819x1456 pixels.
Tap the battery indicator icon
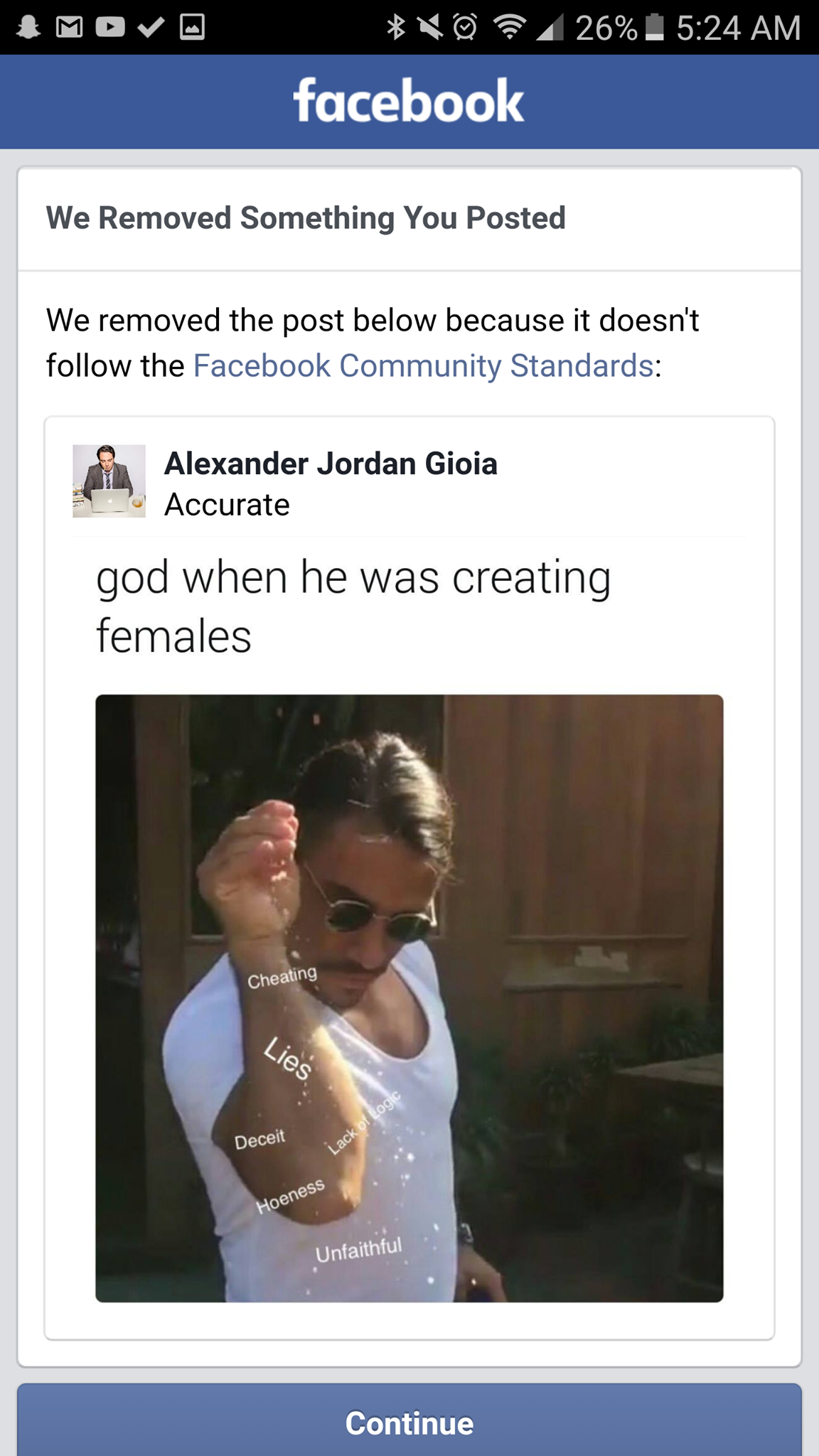pyautogui.click(x=655, y=27)
